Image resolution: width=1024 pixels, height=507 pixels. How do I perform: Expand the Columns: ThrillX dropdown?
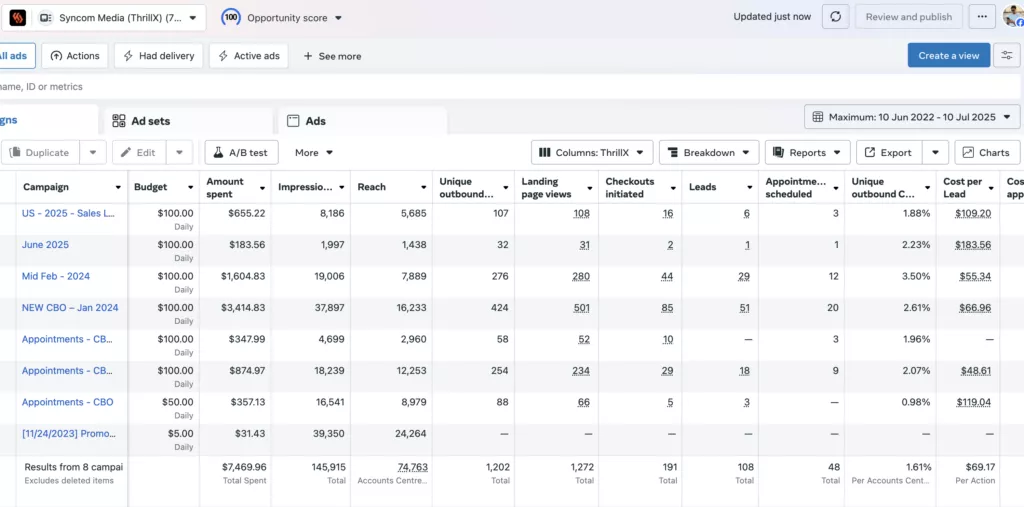click(x=592, y=153)
